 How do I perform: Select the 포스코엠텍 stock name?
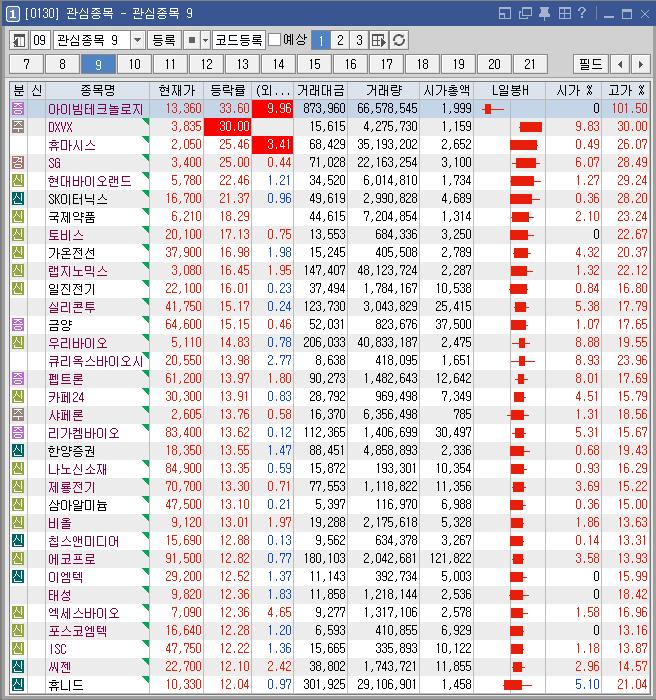78,631
